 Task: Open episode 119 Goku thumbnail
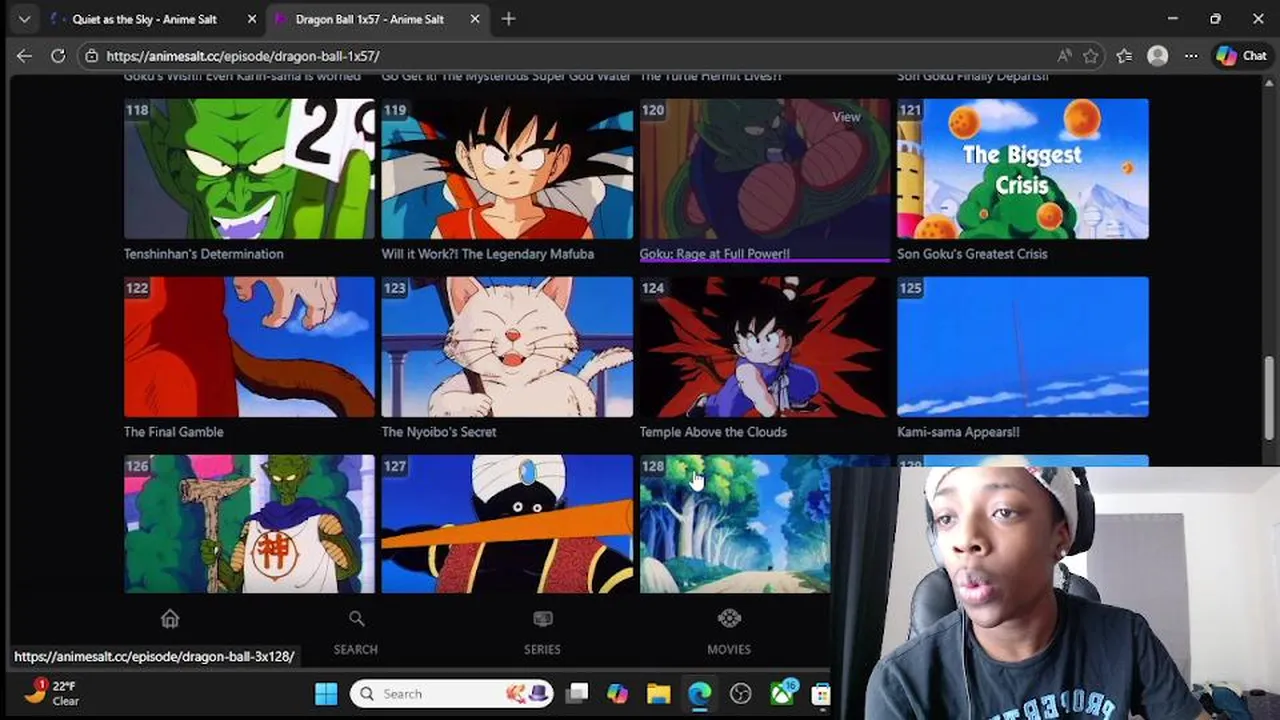point(507,168)
